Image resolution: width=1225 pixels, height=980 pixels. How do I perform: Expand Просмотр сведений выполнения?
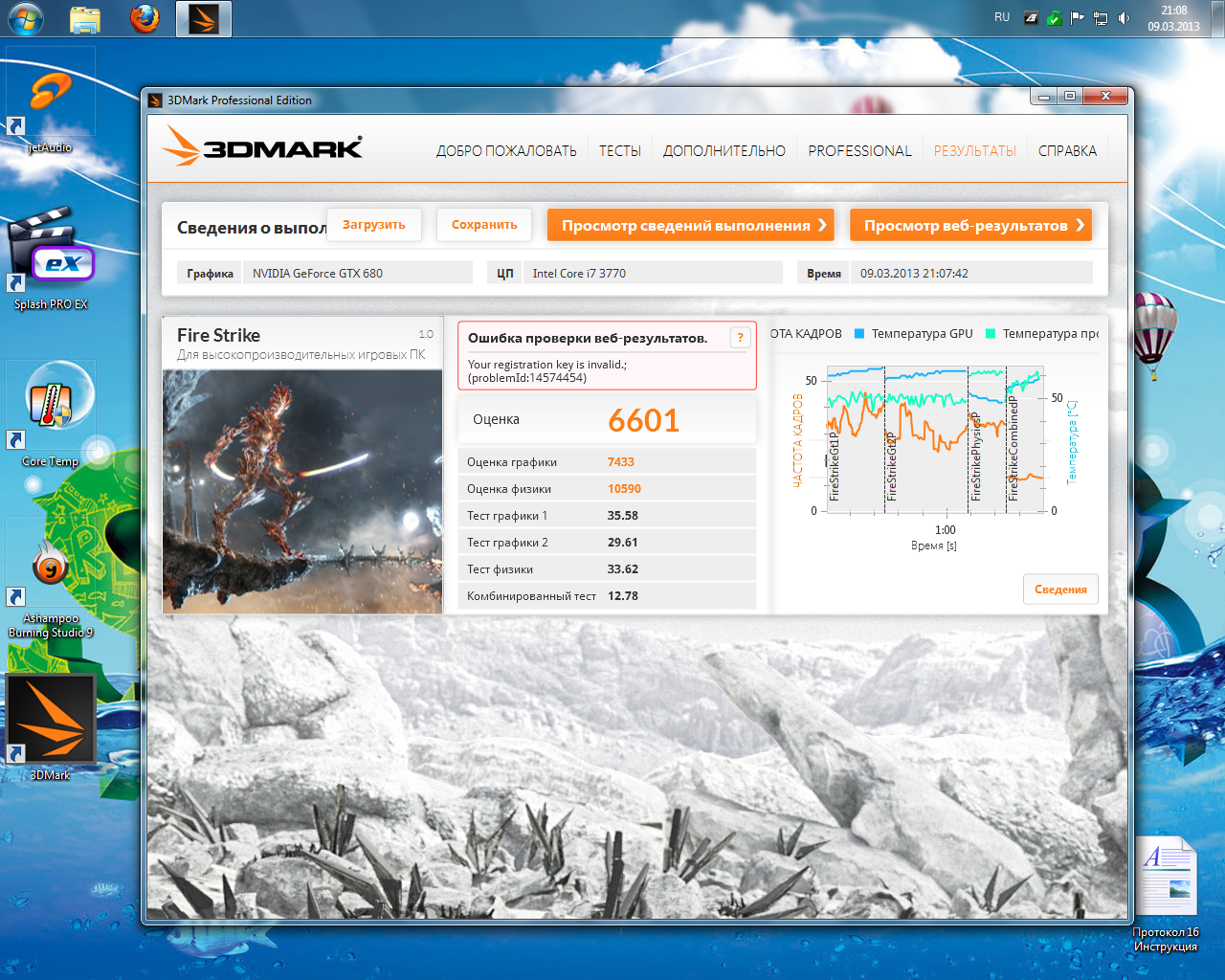click(690, 226)
